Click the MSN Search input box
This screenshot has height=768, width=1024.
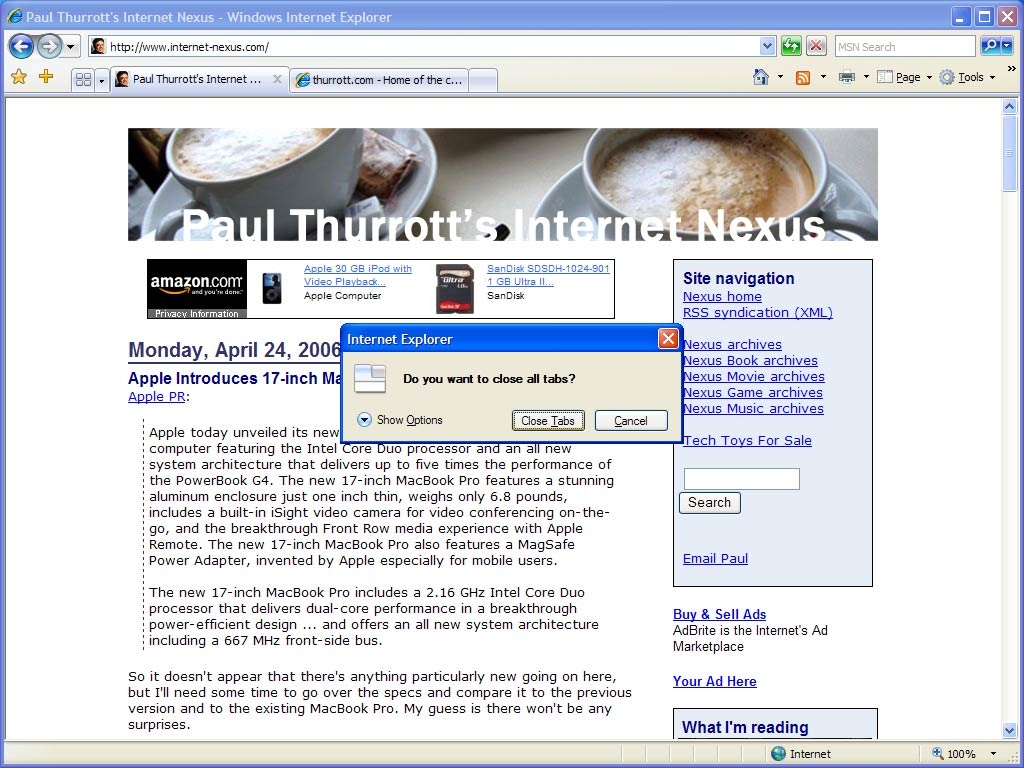(904, 46)
